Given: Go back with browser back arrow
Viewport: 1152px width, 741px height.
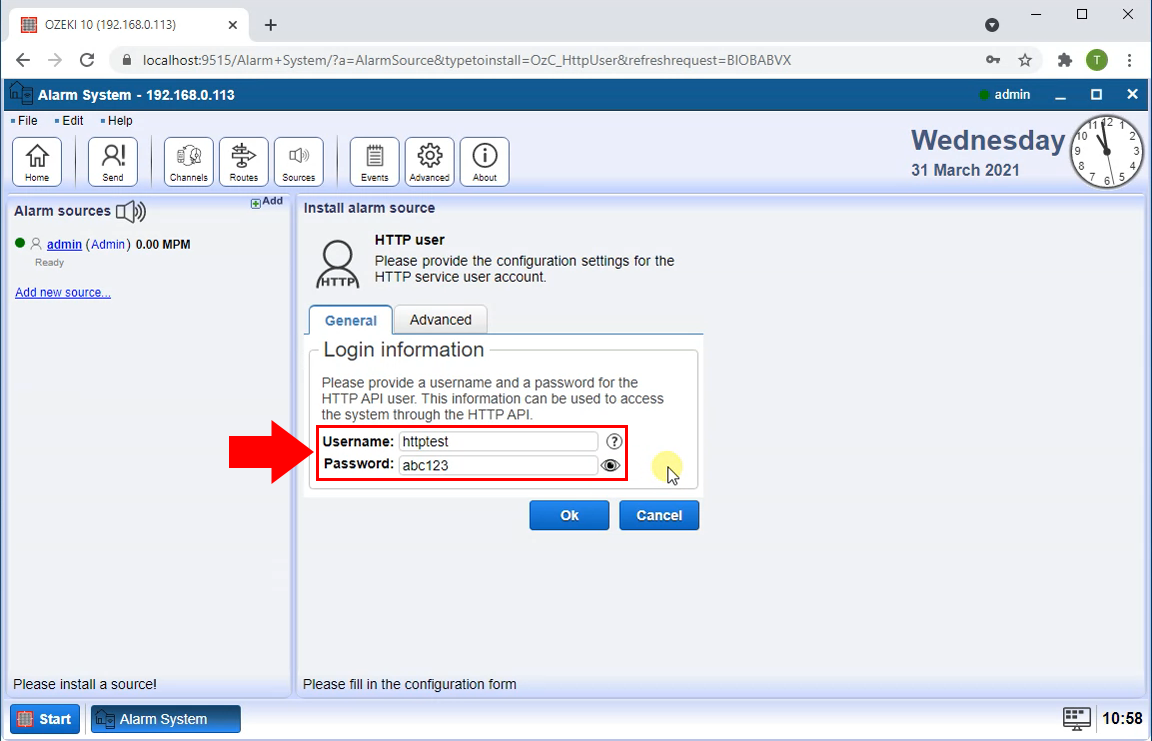Looking at the screenshot, I should 23,60.
